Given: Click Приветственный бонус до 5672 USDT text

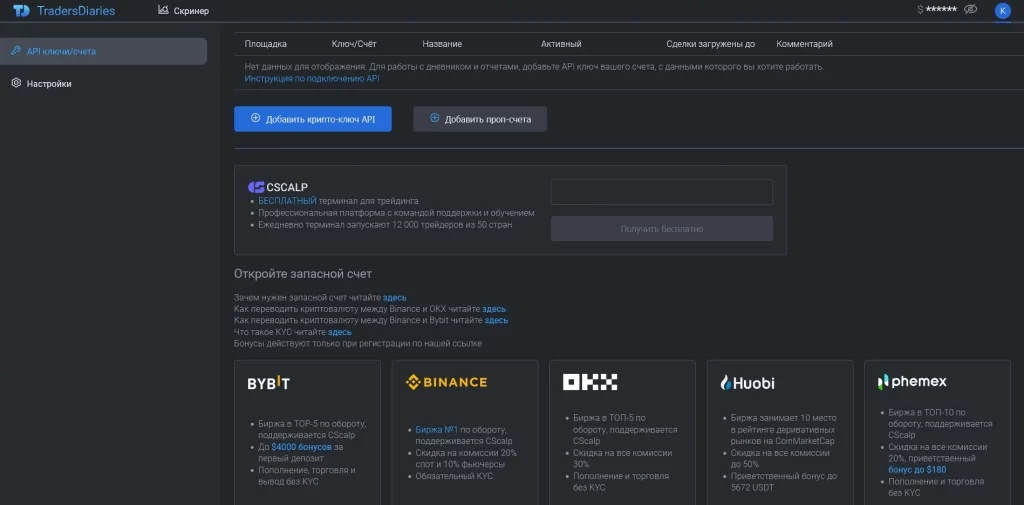Looking at the screenshot, I should click(784, 481).
